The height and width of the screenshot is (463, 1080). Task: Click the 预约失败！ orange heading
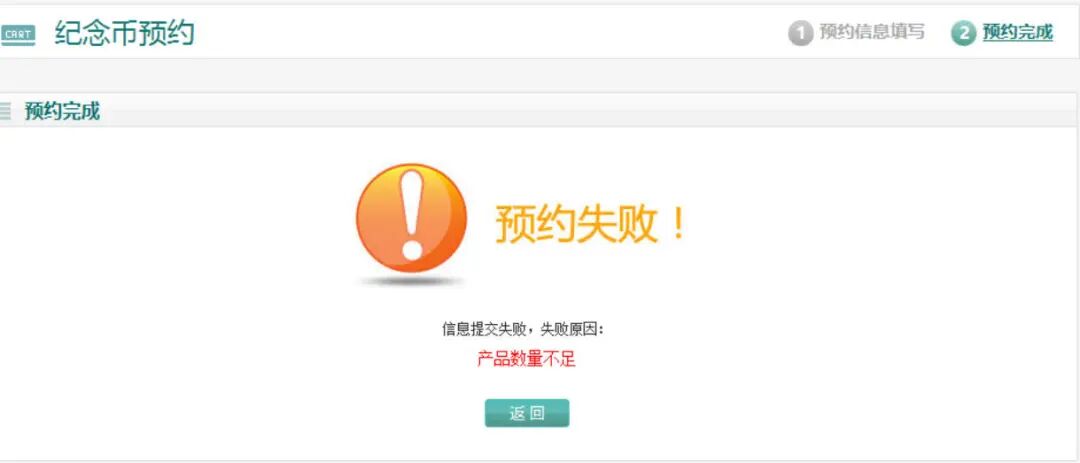pyautogui.click(x=591, y=224)
